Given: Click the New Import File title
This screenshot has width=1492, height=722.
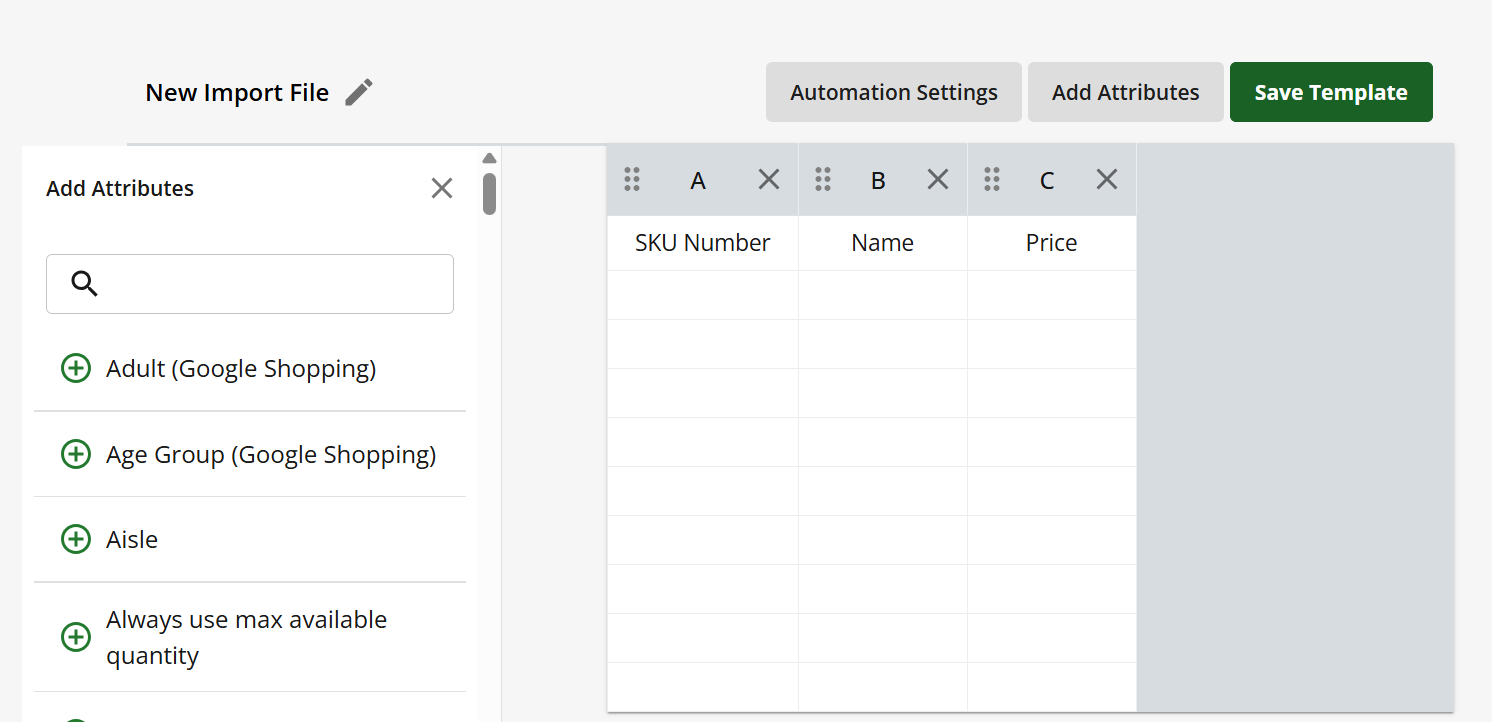Looking at the screenshot, I should point(237,93).
